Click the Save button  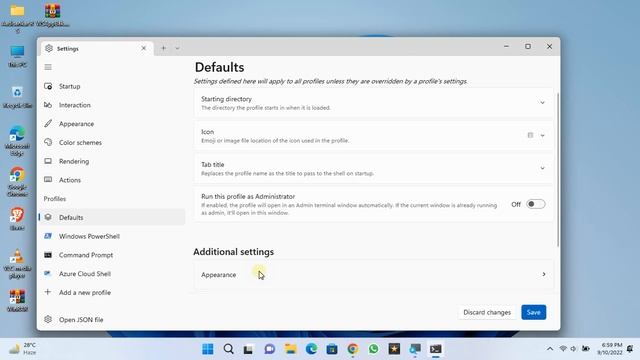533,312
